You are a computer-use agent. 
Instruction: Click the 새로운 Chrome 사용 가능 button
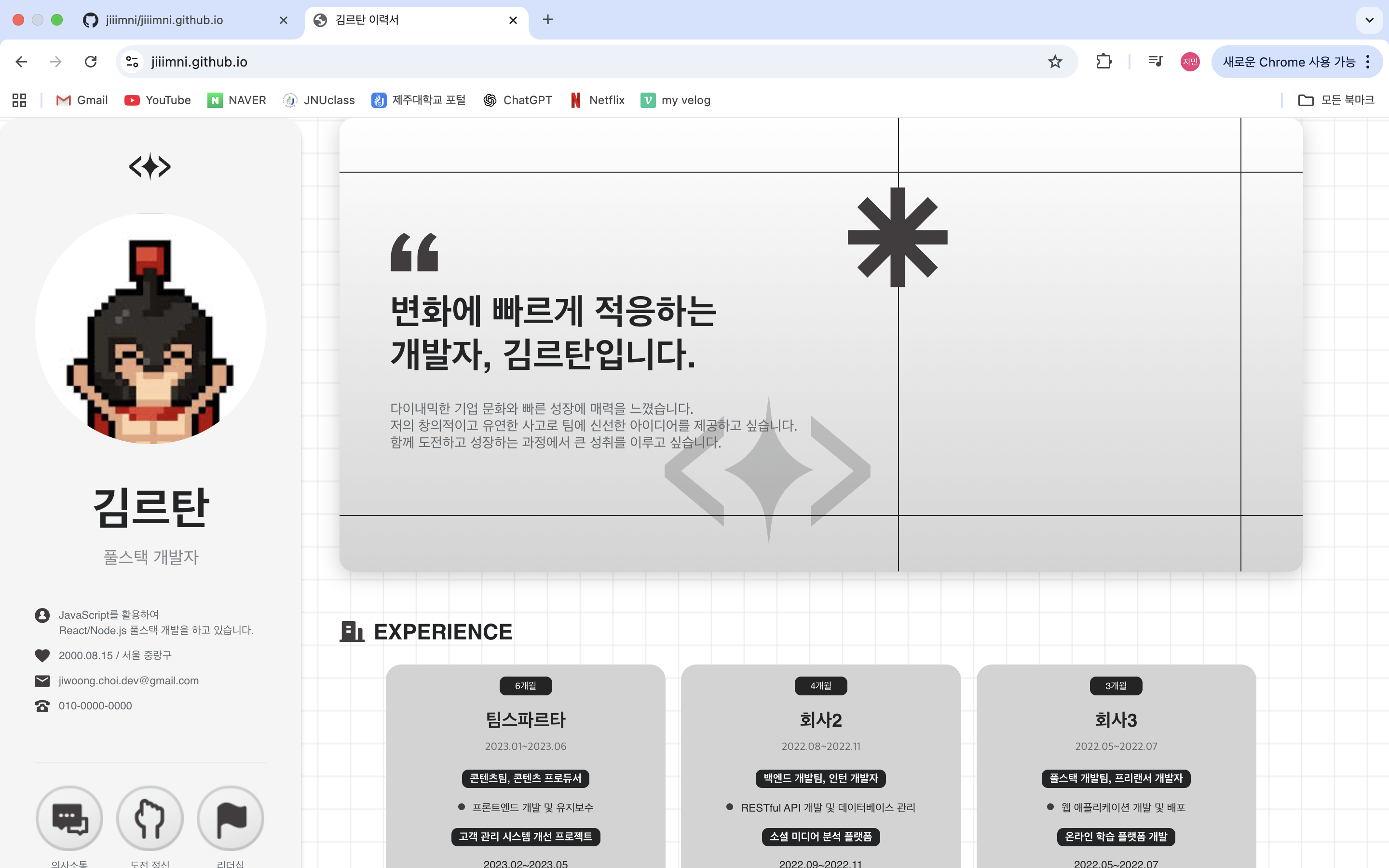pos(1288,61)
